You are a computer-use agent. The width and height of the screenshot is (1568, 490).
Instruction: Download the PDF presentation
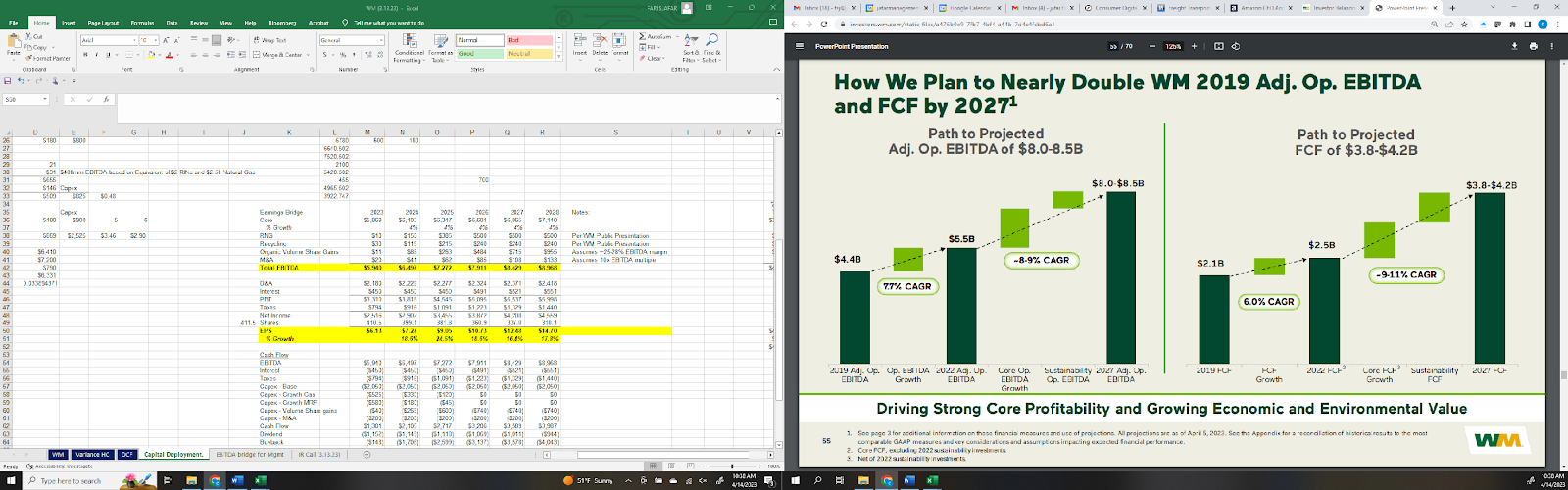click(x=1515, y=46)
